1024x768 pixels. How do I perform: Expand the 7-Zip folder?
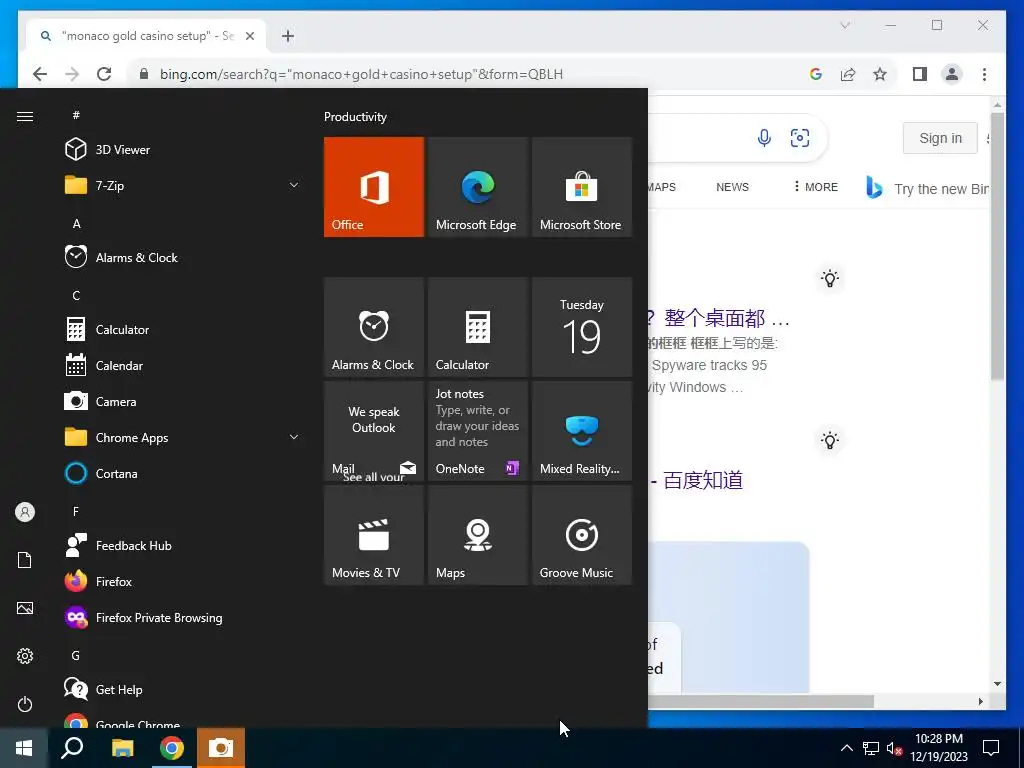pyautogui.click(x=183, y=185)
